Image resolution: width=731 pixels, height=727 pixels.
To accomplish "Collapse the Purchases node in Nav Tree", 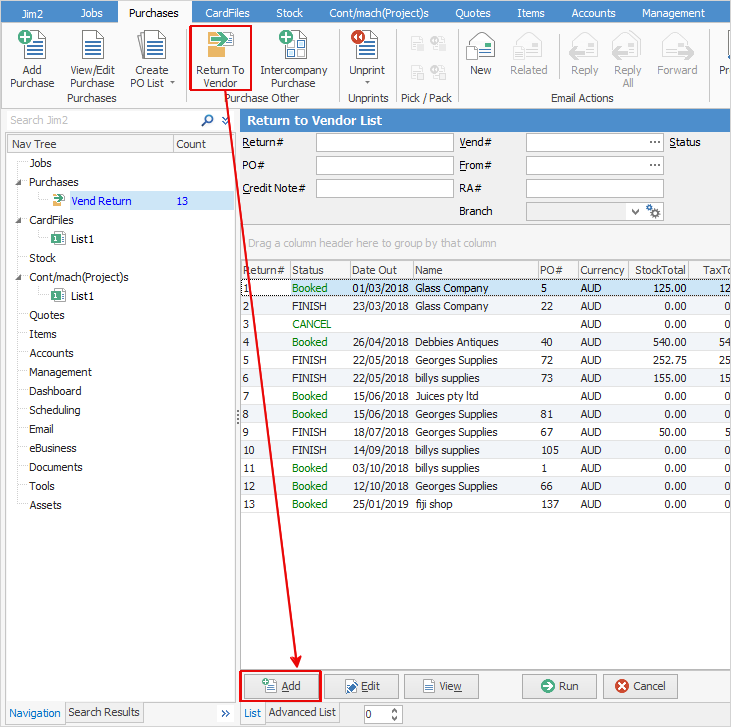I will click(19, 182).
